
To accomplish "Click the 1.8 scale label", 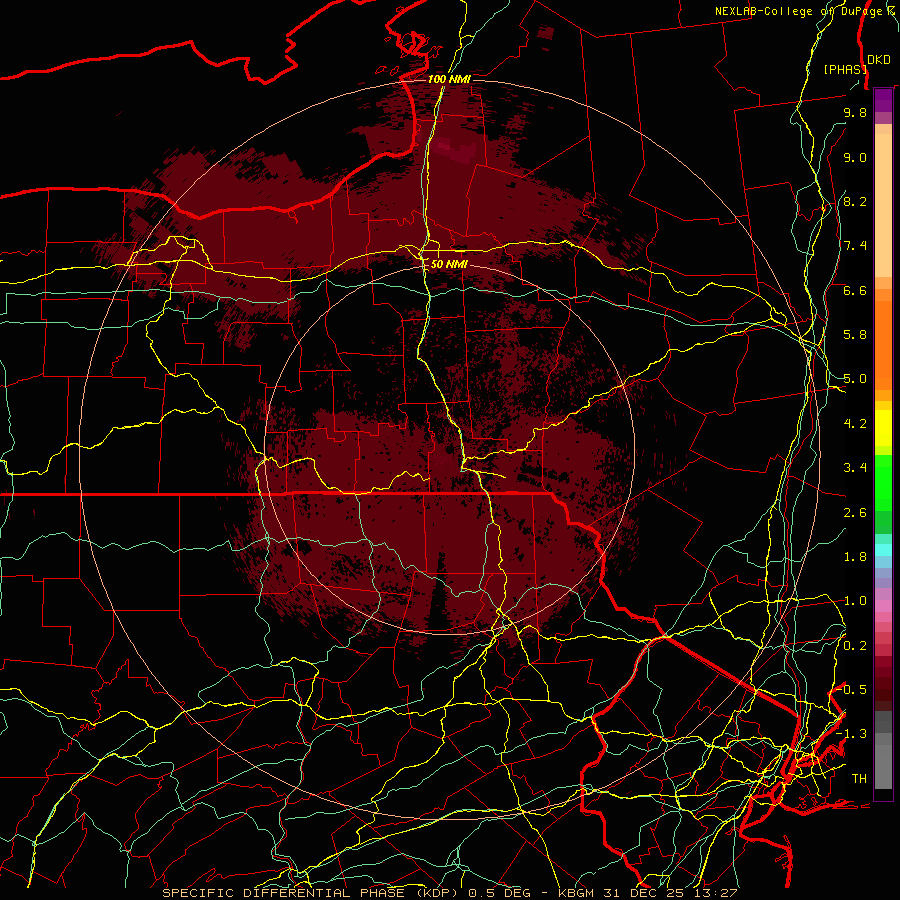I will [x=855, y=557].
